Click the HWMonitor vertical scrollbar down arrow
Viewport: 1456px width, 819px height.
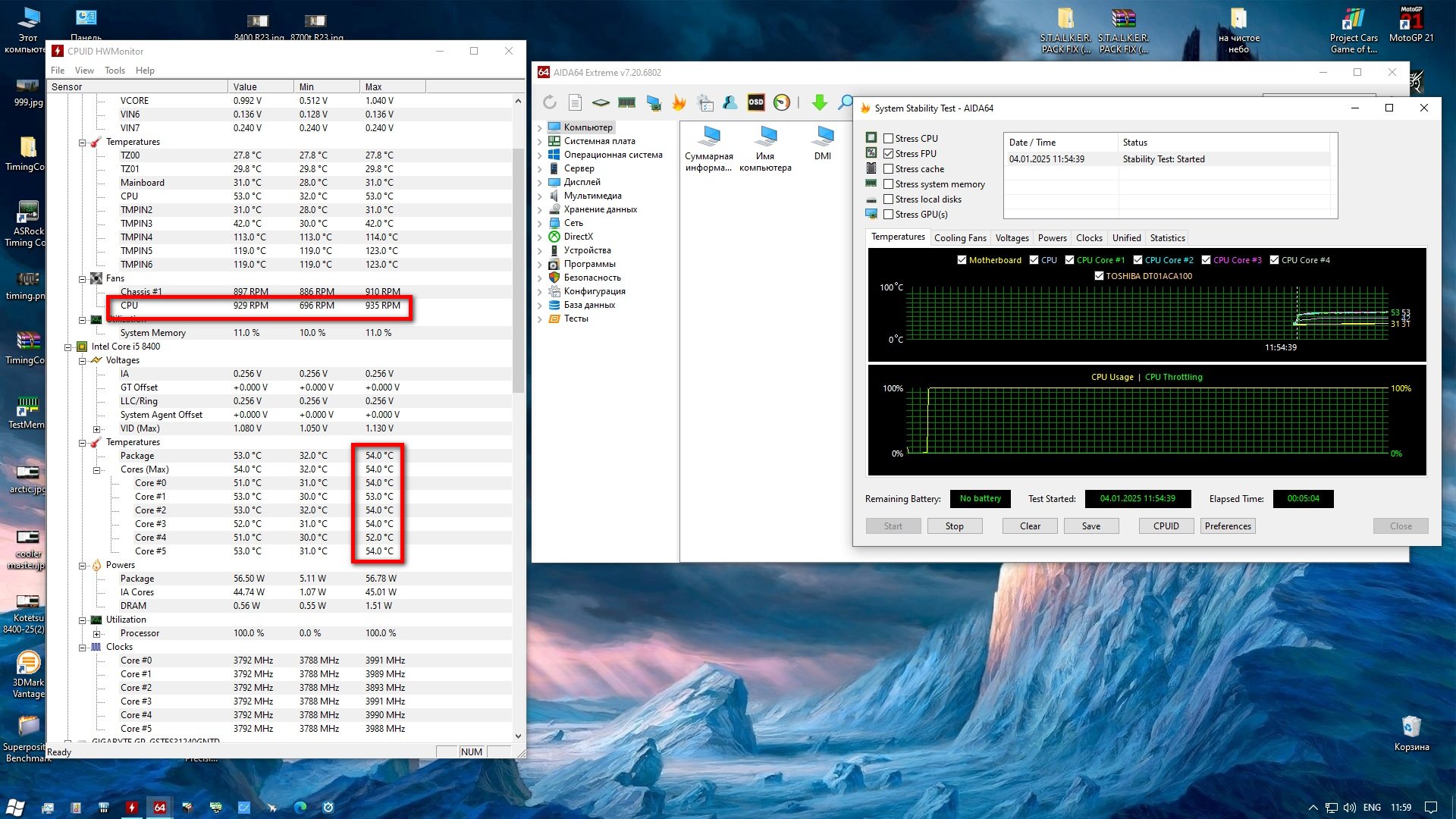pos(518,736)
